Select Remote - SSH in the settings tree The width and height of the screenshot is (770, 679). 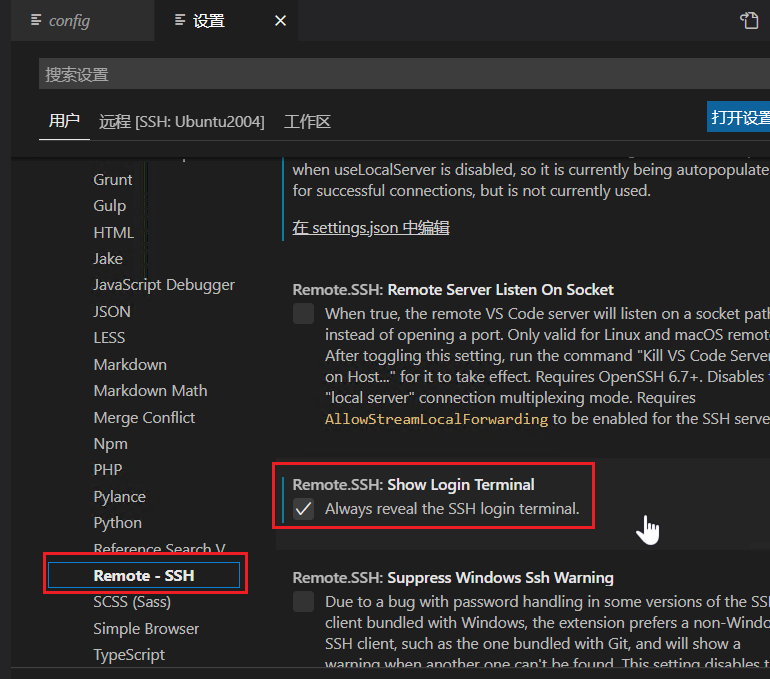coord(144,575)
